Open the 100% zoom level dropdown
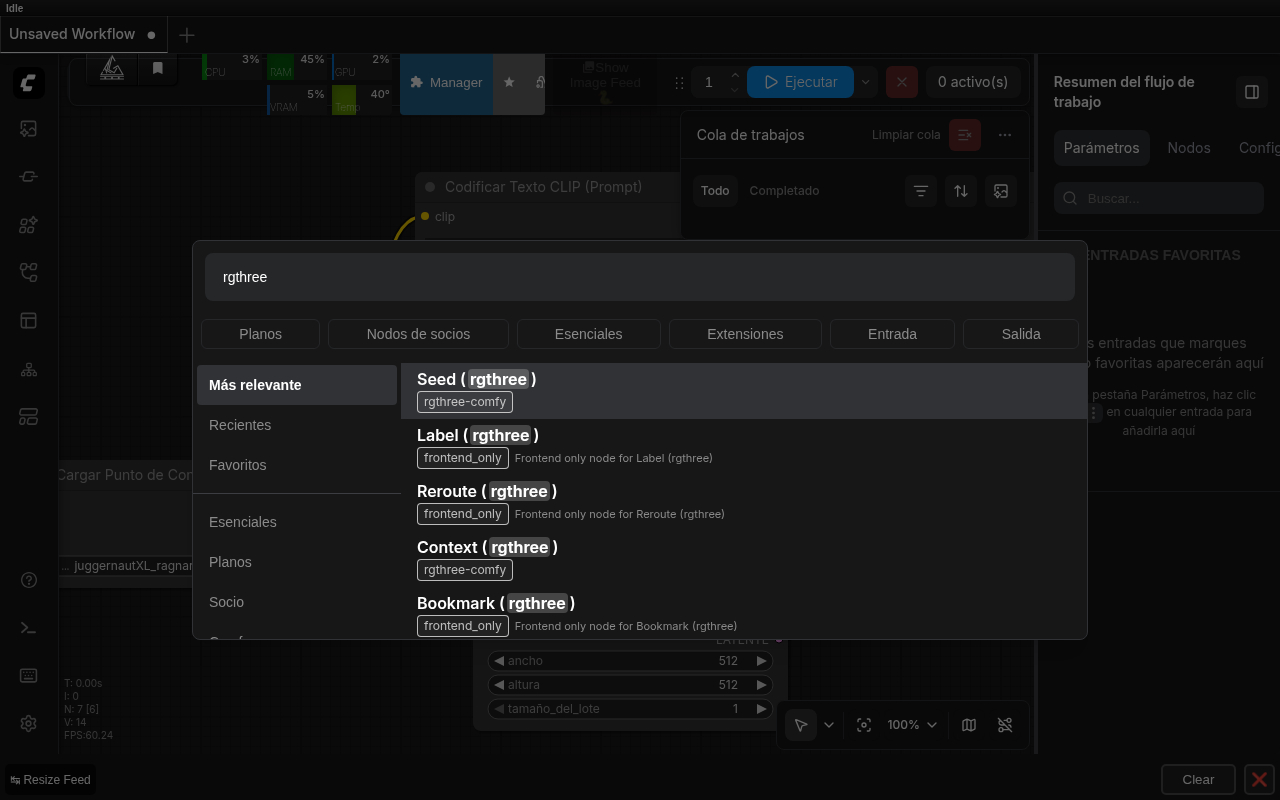The image size is (1280, 800). coord(912,725)
